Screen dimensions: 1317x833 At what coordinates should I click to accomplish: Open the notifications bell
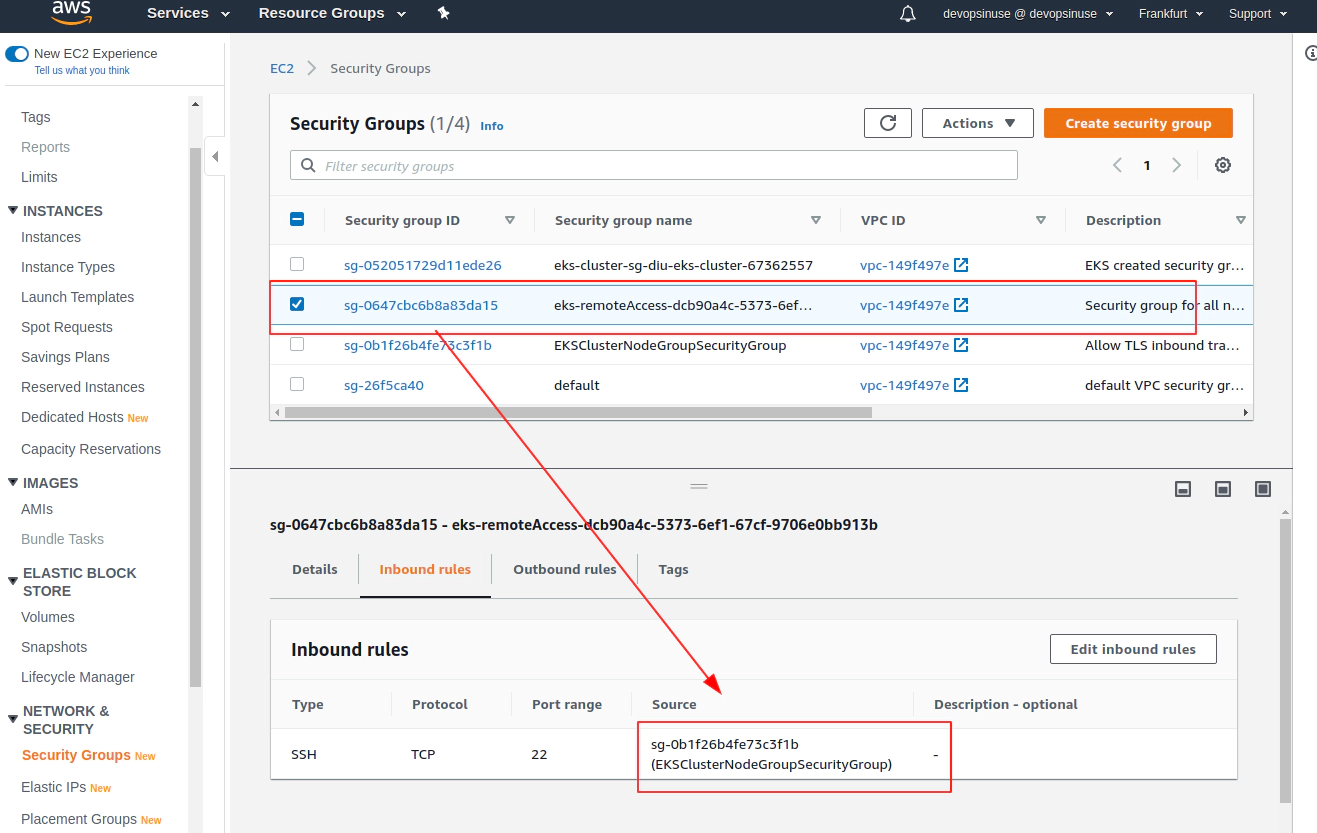click(x=908, y=13)
